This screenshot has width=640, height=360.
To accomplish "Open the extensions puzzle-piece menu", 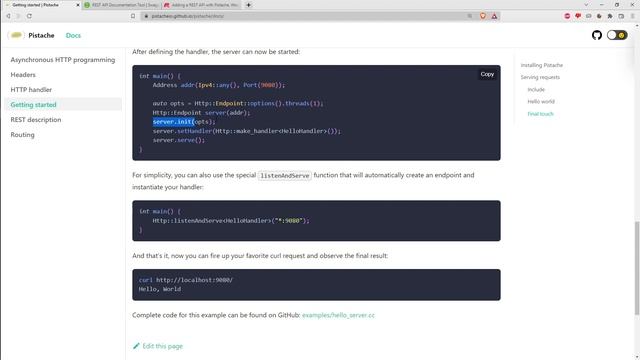I will click(x=610, y=16).
